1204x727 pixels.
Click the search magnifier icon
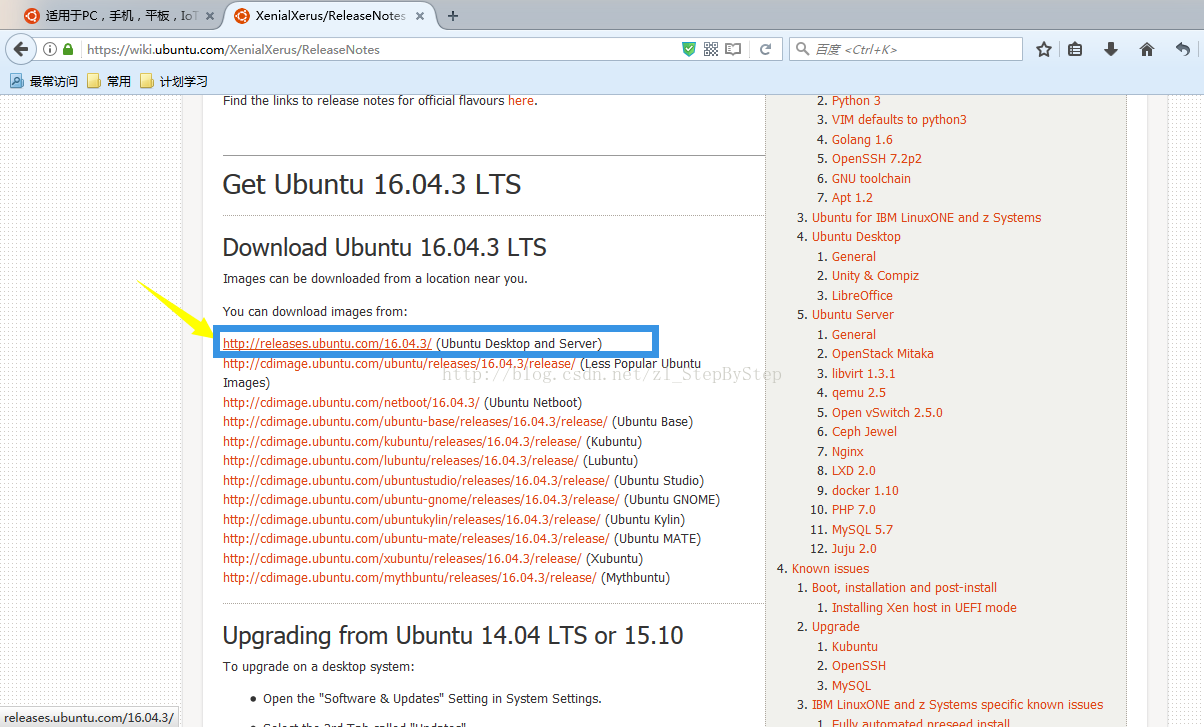[802, 49]
